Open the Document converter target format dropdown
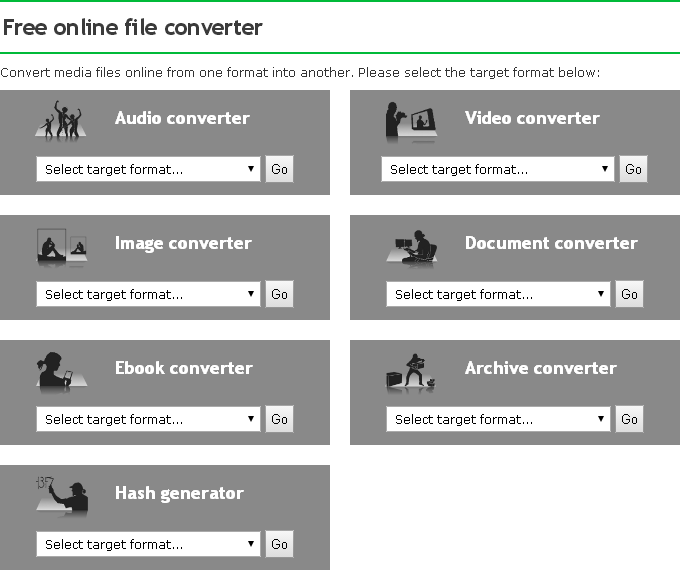Image resolution: width=682 pixels, height=571 pixels. 498,294
